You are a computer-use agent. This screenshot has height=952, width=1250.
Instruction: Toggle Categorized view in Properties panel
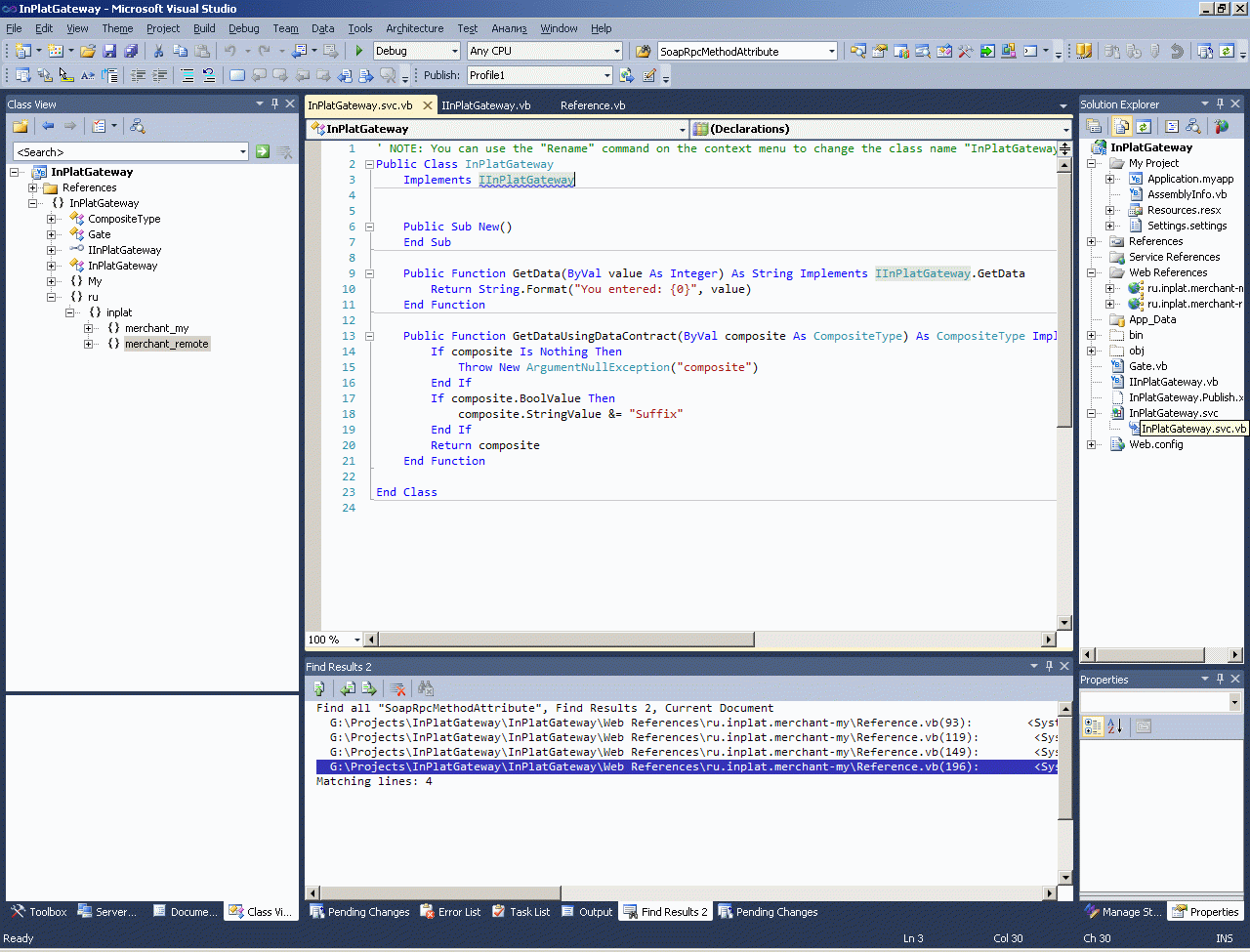point(1093,726)
